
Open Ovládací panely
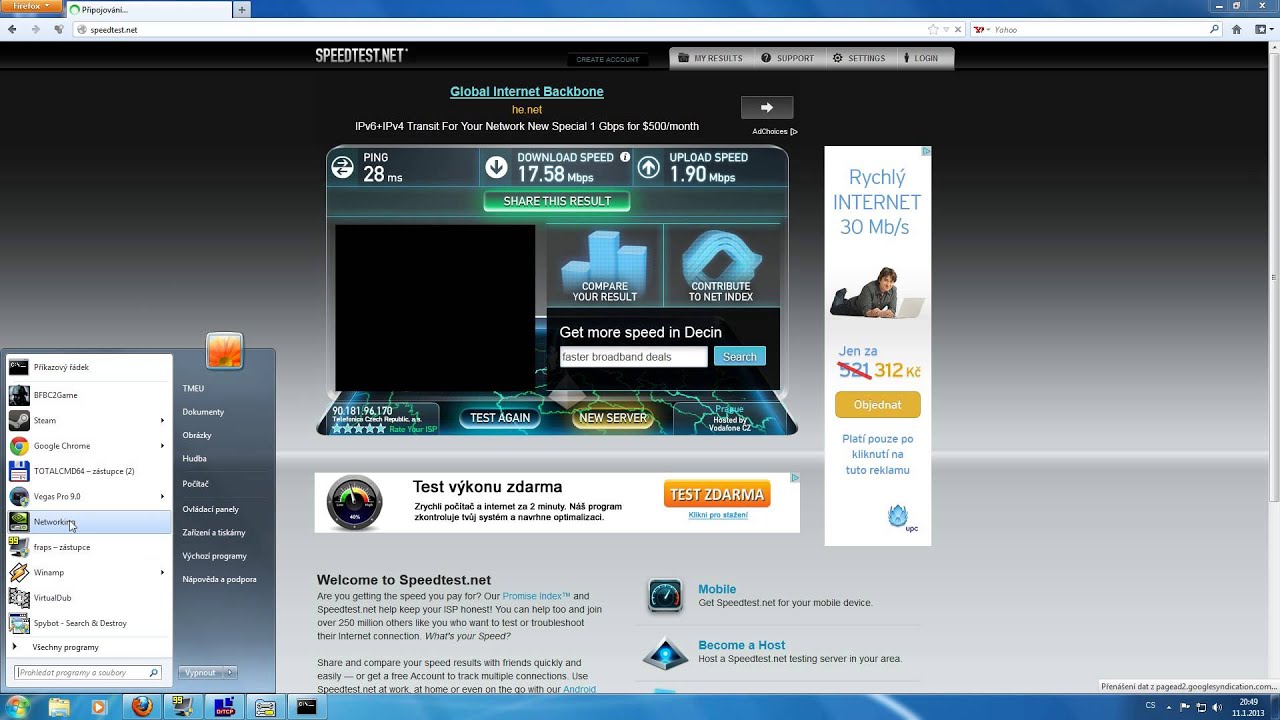point(210,509)
